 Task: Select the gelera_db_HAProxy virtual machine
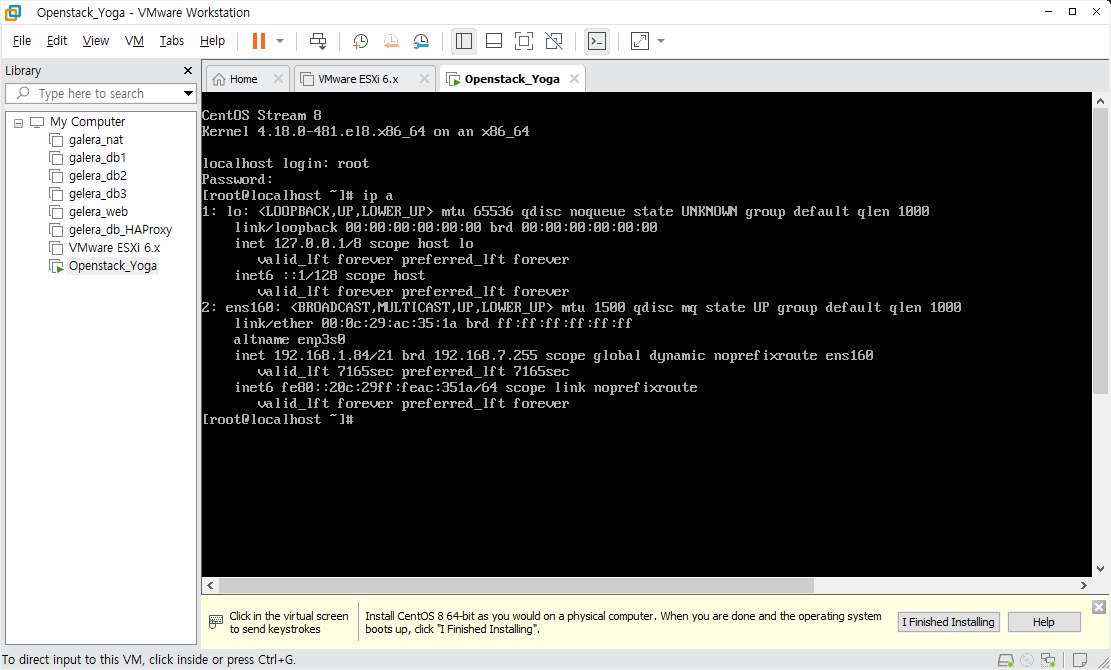120,229
